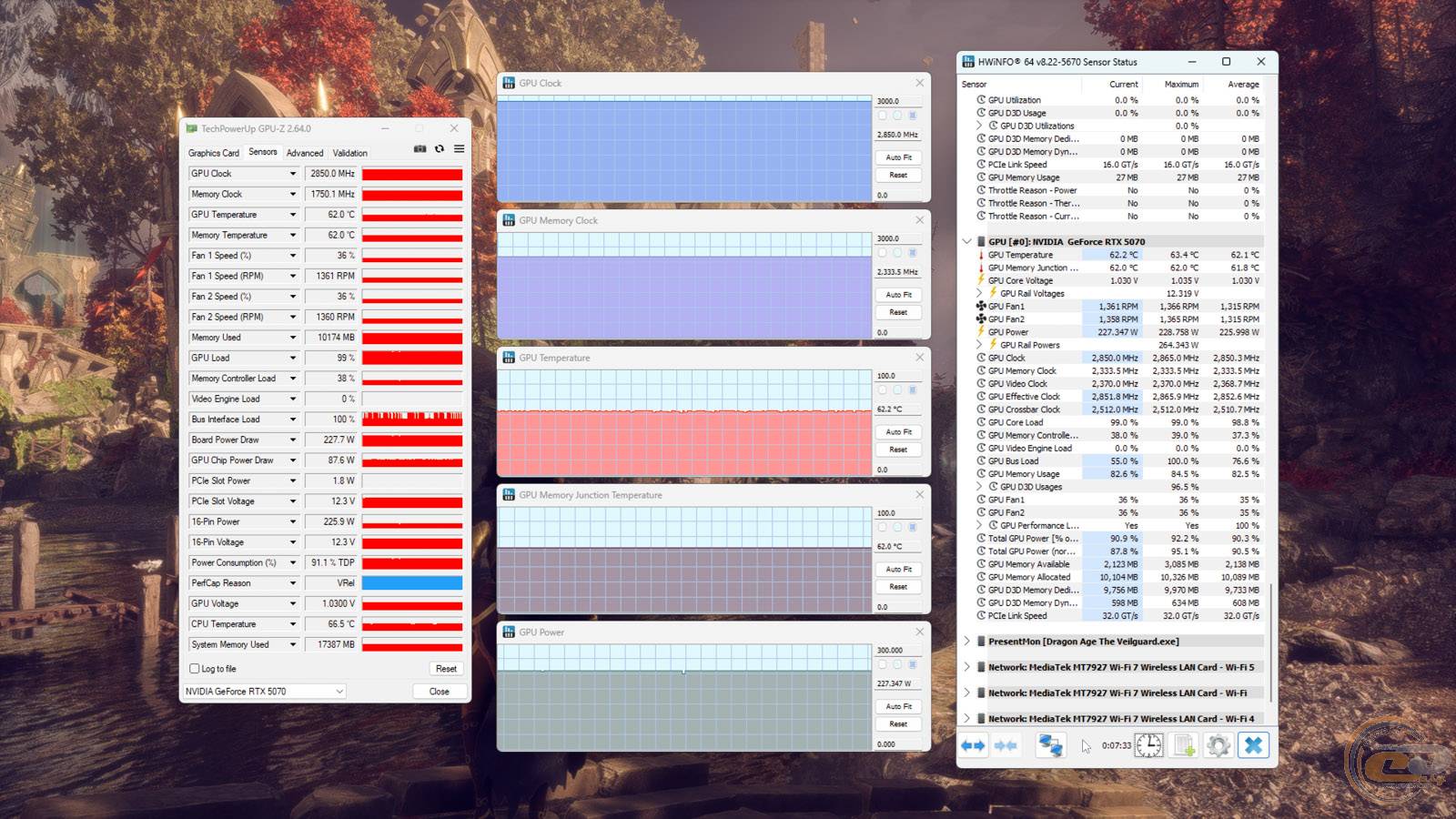Click GPU Memory Junction Temperature window icon
This screenshot has height=819, width=1456.
pos(509,495)
